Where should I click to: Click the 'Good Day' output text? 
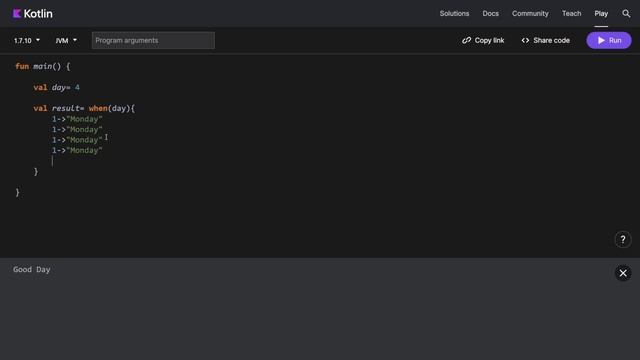point(32,269)
